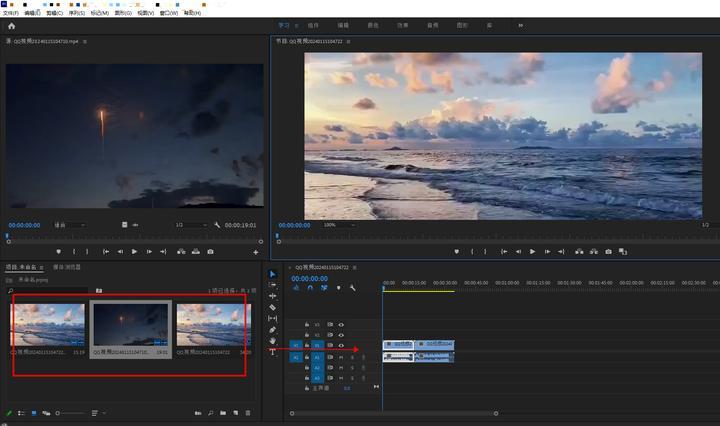Open the program monitor zoom level dropdown
Image resolution: width=720 pixels, height=426 pixels.
(335, 225)
